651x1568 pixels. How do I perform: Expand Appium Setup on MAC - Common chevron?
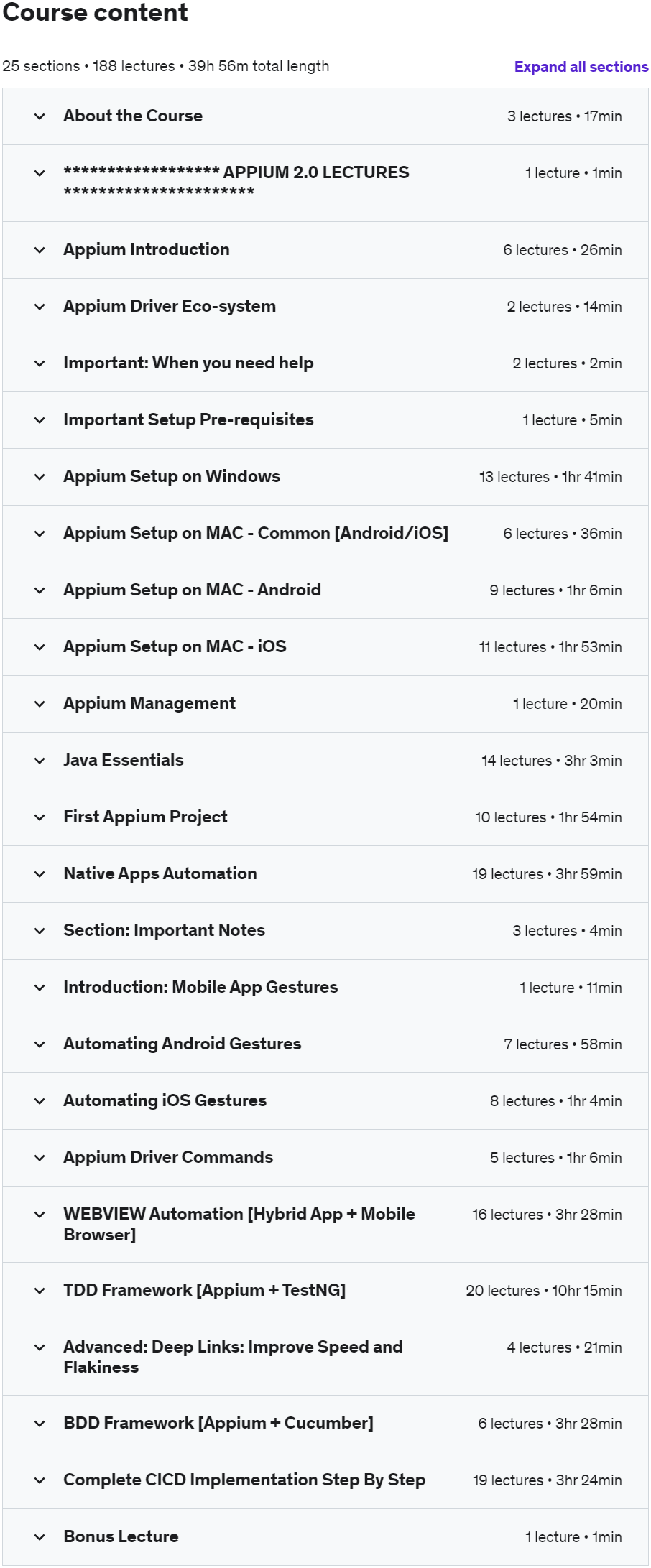tap(40, 534)
